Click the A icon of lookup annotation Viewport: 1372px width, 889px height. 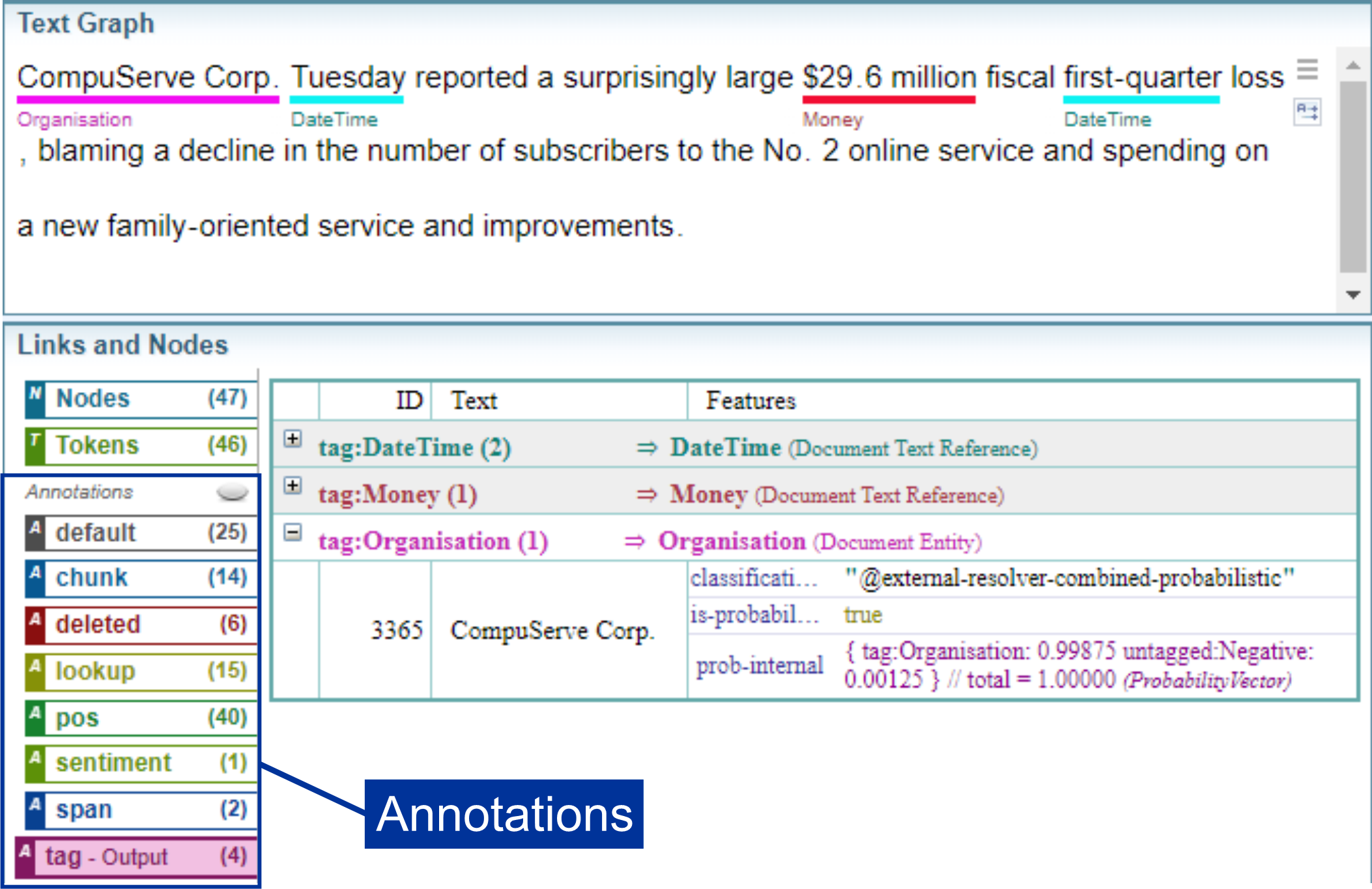pos(35,671)
